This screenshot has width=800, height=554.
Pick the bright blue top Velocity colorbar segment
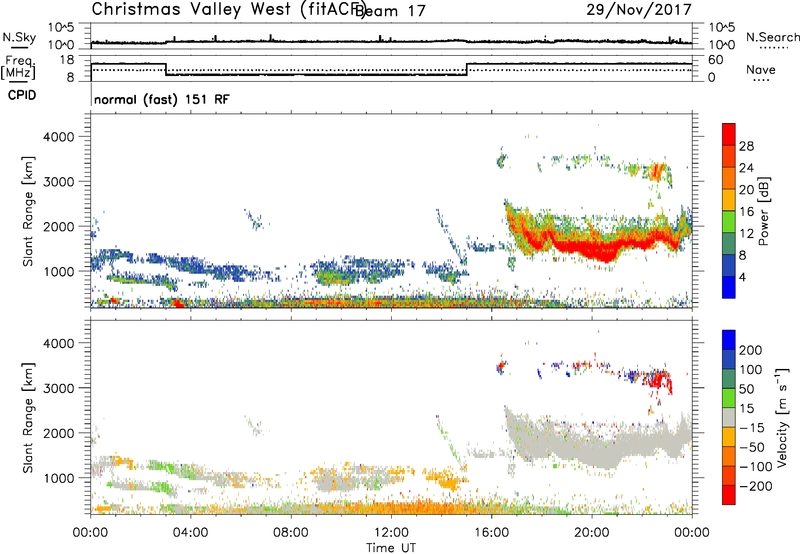[x=729, y=340]
